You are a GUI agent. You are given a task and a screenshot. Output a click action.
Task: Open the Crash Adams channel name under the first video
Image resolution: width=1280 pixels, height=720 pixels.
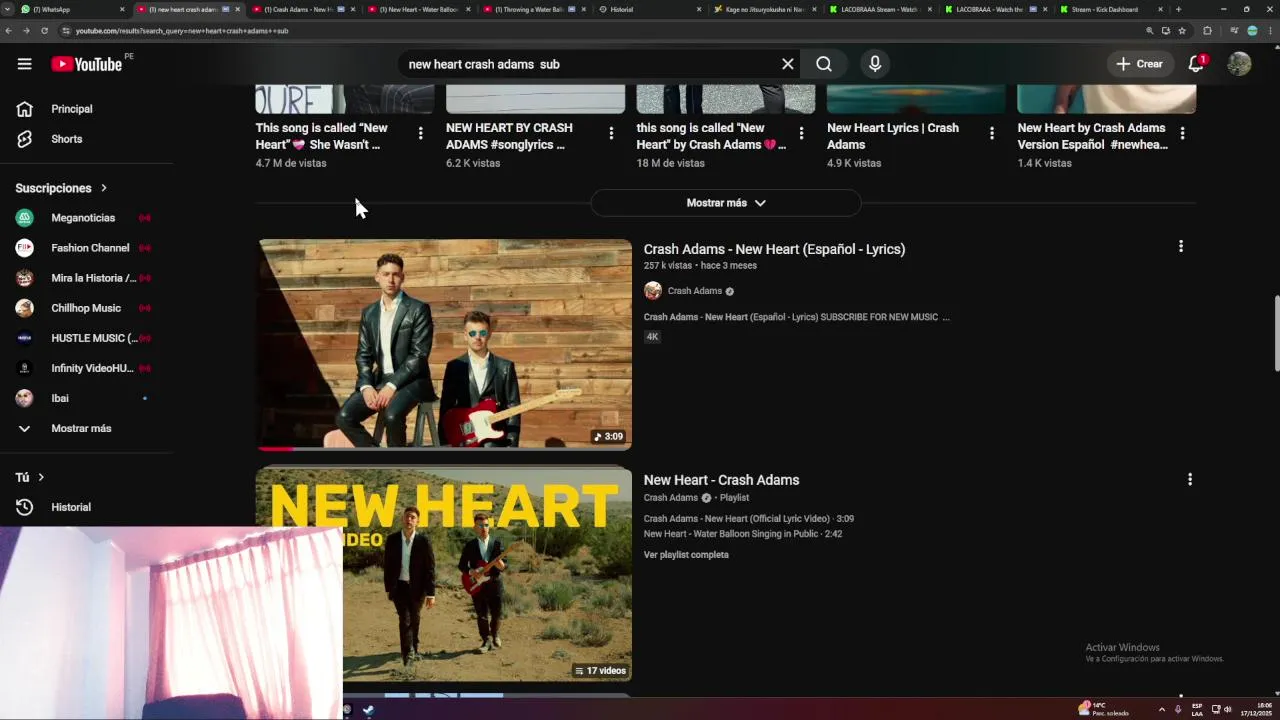[694, 291]
